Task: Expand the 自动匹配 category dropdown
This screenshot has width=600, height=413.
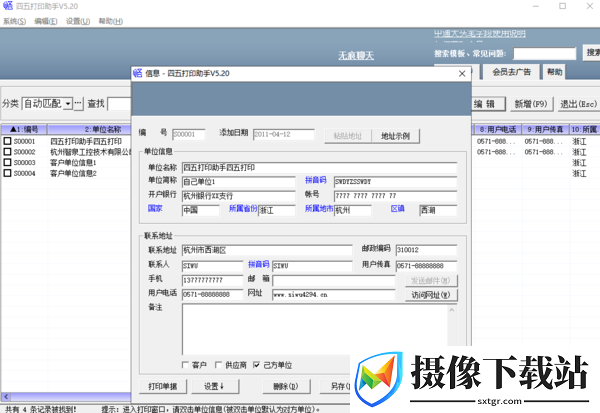Action: pos(68,104)
